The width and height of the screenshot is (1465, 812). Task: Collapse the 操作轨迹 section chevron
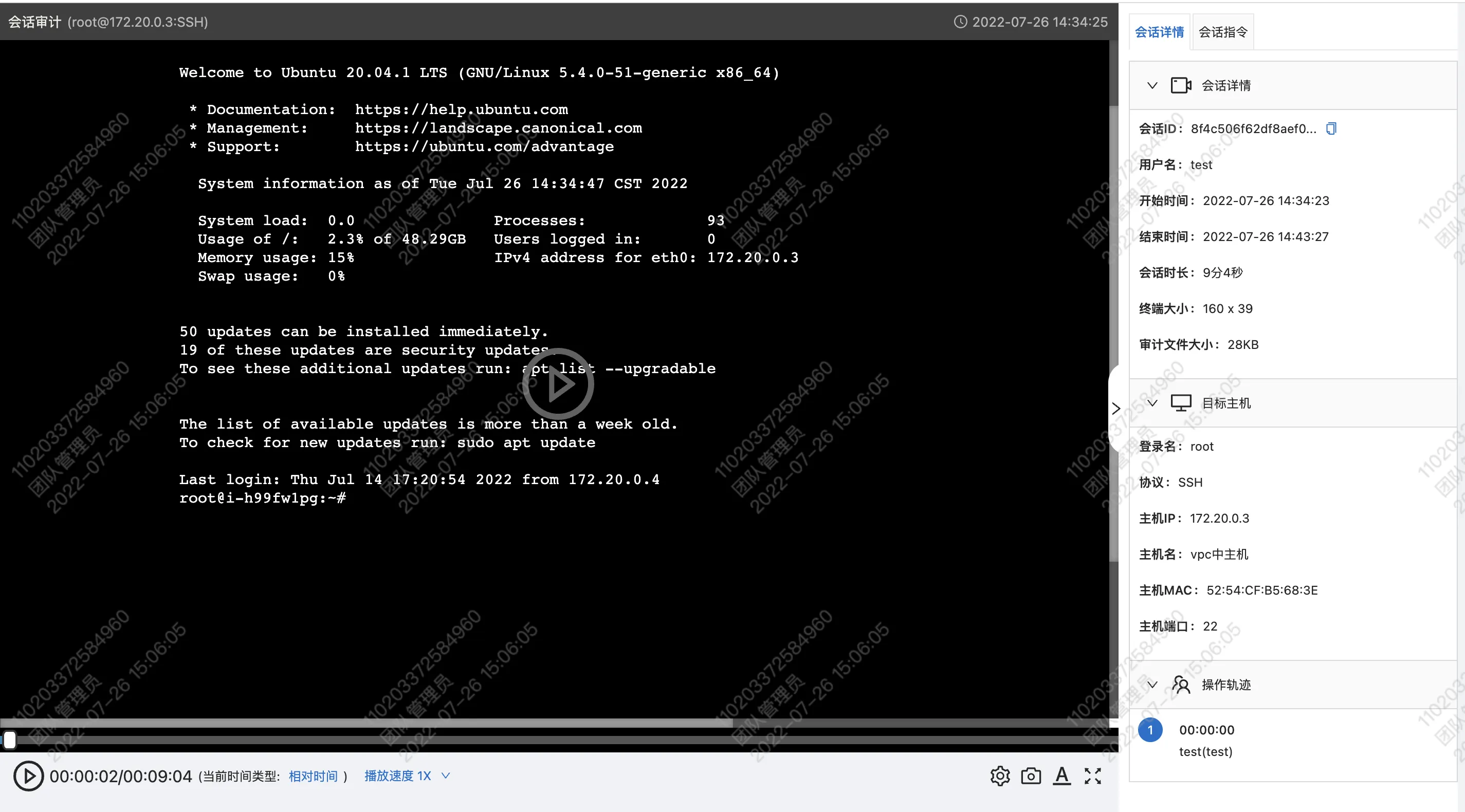tap(1152, 685)
